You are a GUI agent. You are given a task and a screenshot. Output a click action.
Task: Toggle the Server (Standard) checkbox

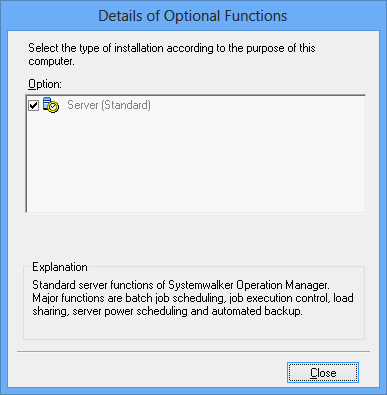pos(34,105)
